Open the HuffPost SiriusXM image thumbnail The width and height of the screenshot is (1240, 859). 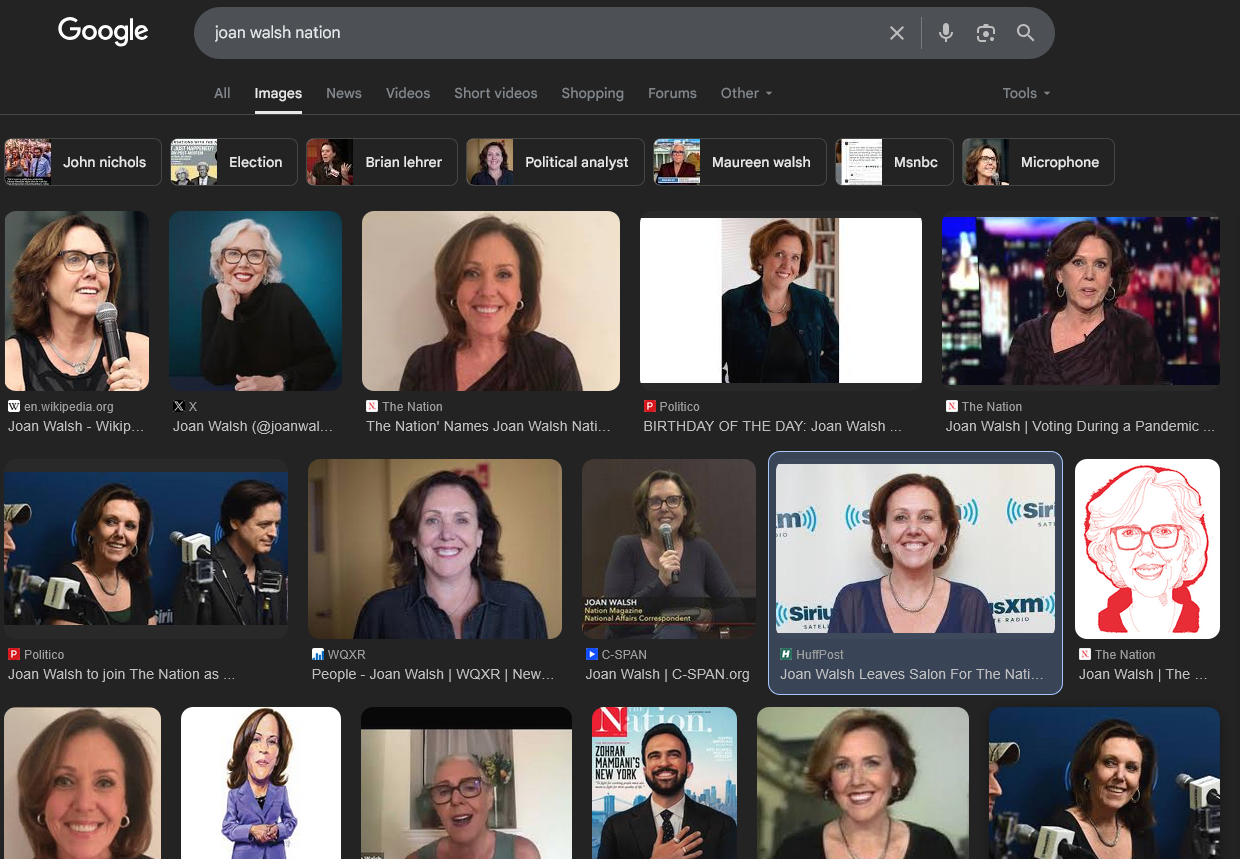(x=915, y=548)
